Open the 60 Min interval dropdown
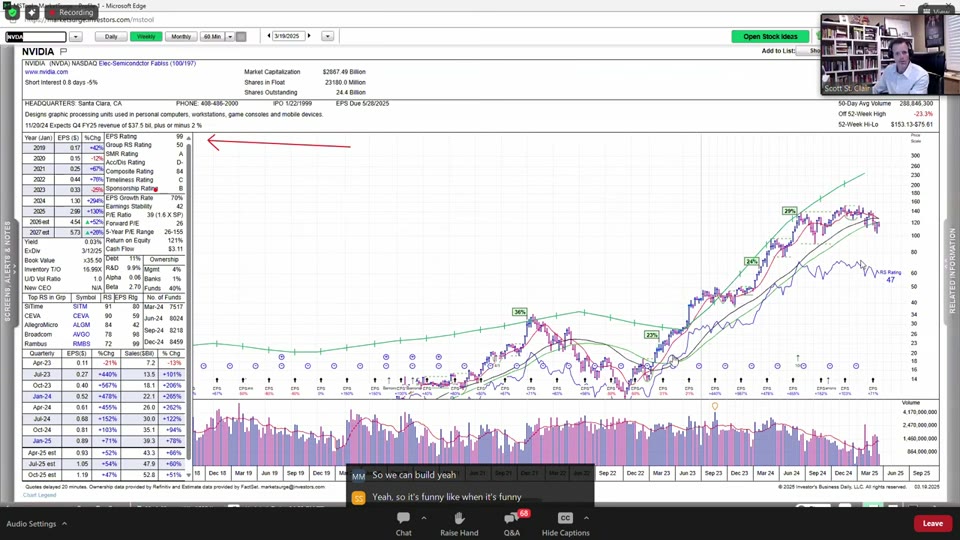960x540 pixels. pos(230,37)
